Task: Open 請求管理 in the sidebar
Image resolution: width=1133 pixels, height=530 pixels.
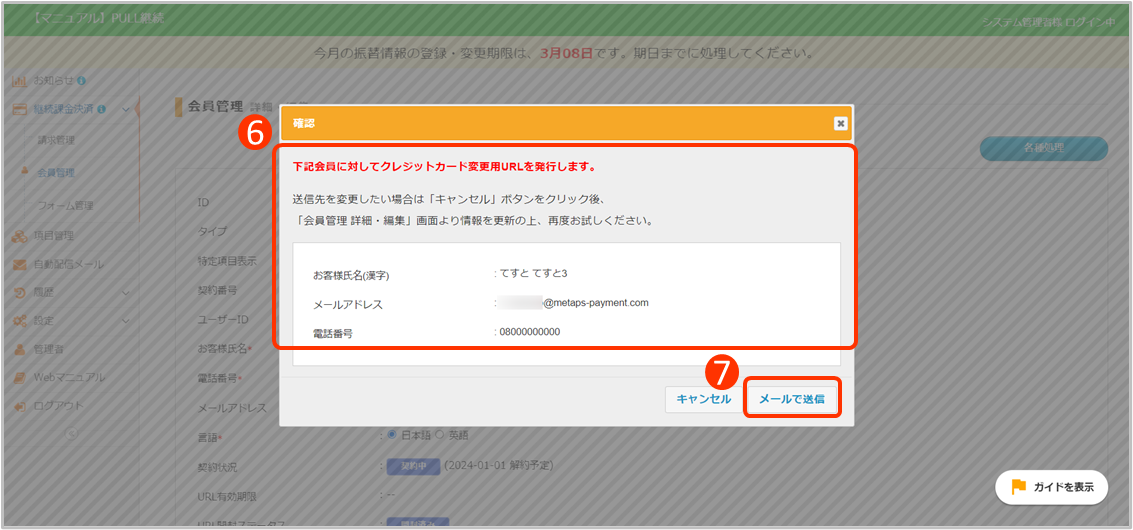Action: (56, 140)
